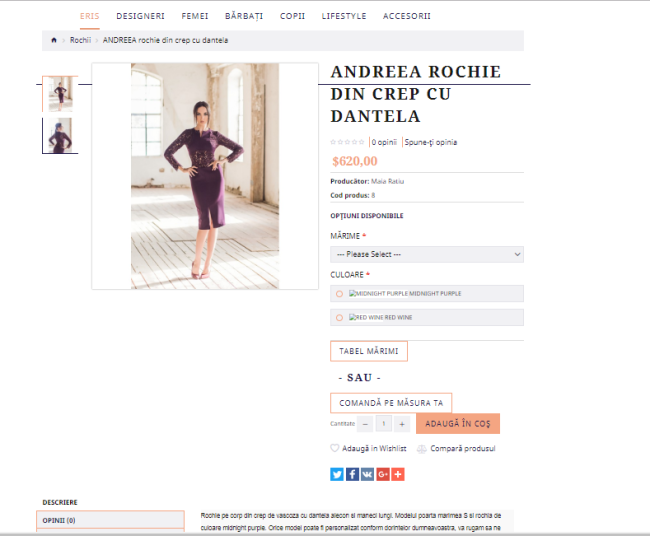Open the Accesorii menu
Image resolution: width=650 pixels, height=536 pixels.
click(407, 16)
